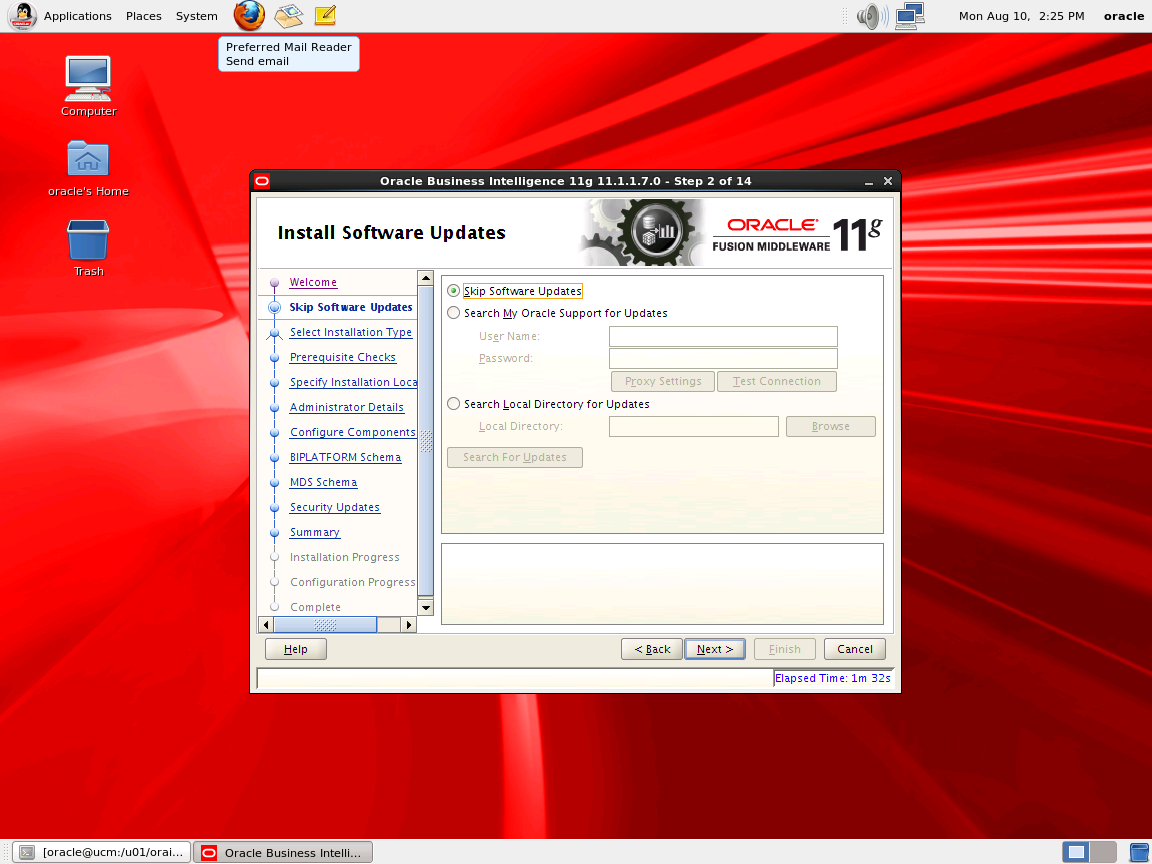Image resolution: width=1152 pixels, height=864 pixels.
Task: Click the volume speaker icon
Action: click(872, 15)
